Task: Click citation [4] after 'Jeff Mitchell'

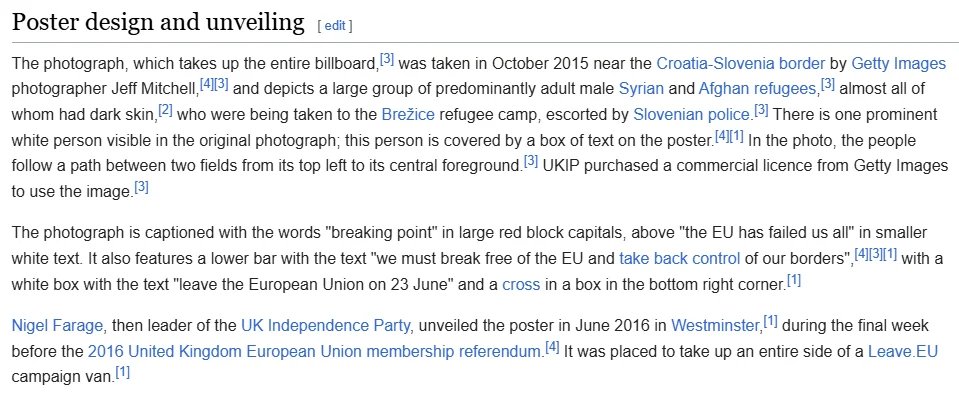Action: [207, 85]
